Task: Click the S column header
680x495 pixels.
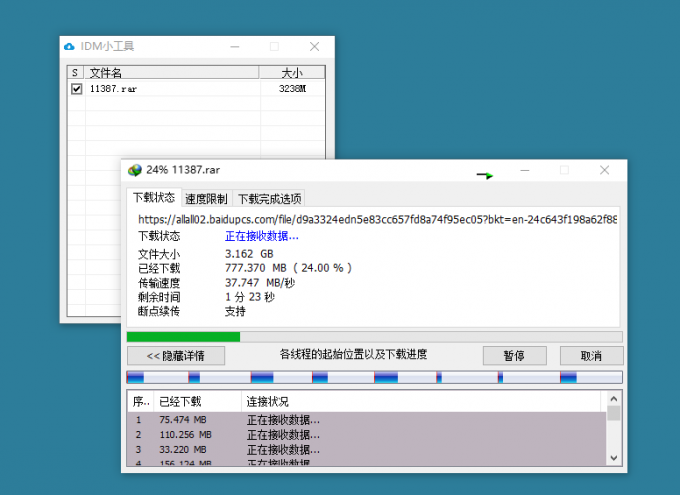Action: pyautogui.click(x=75, y=72)
